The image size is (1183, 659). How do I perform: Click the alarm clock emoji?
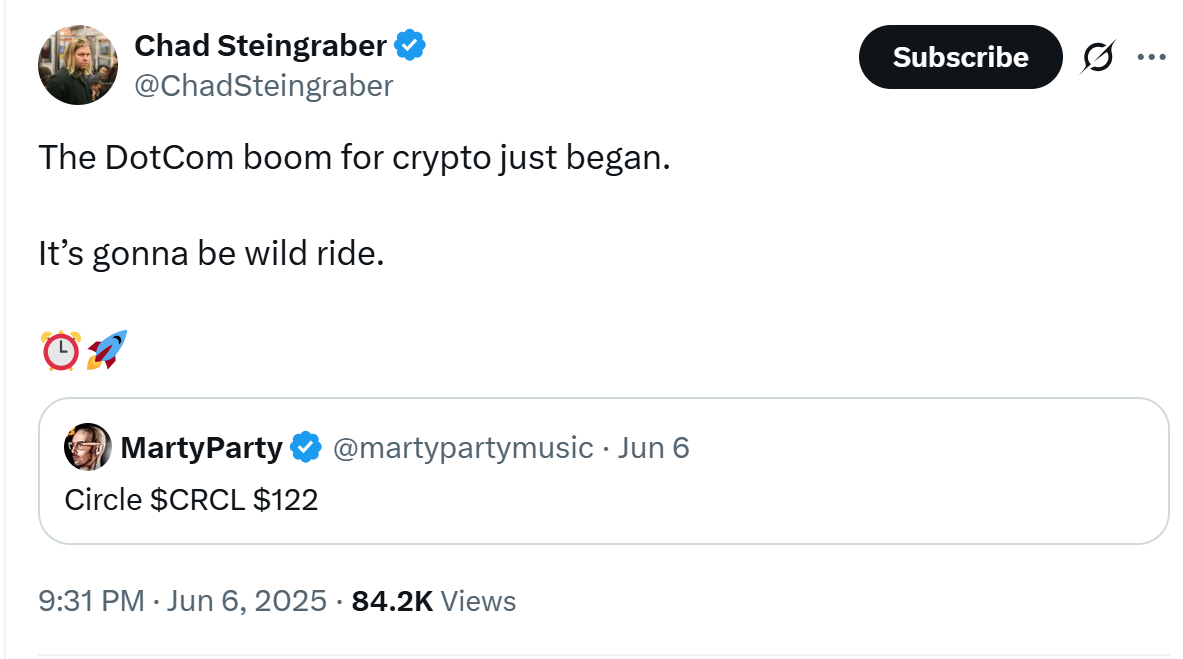click(x=60, y=351)
